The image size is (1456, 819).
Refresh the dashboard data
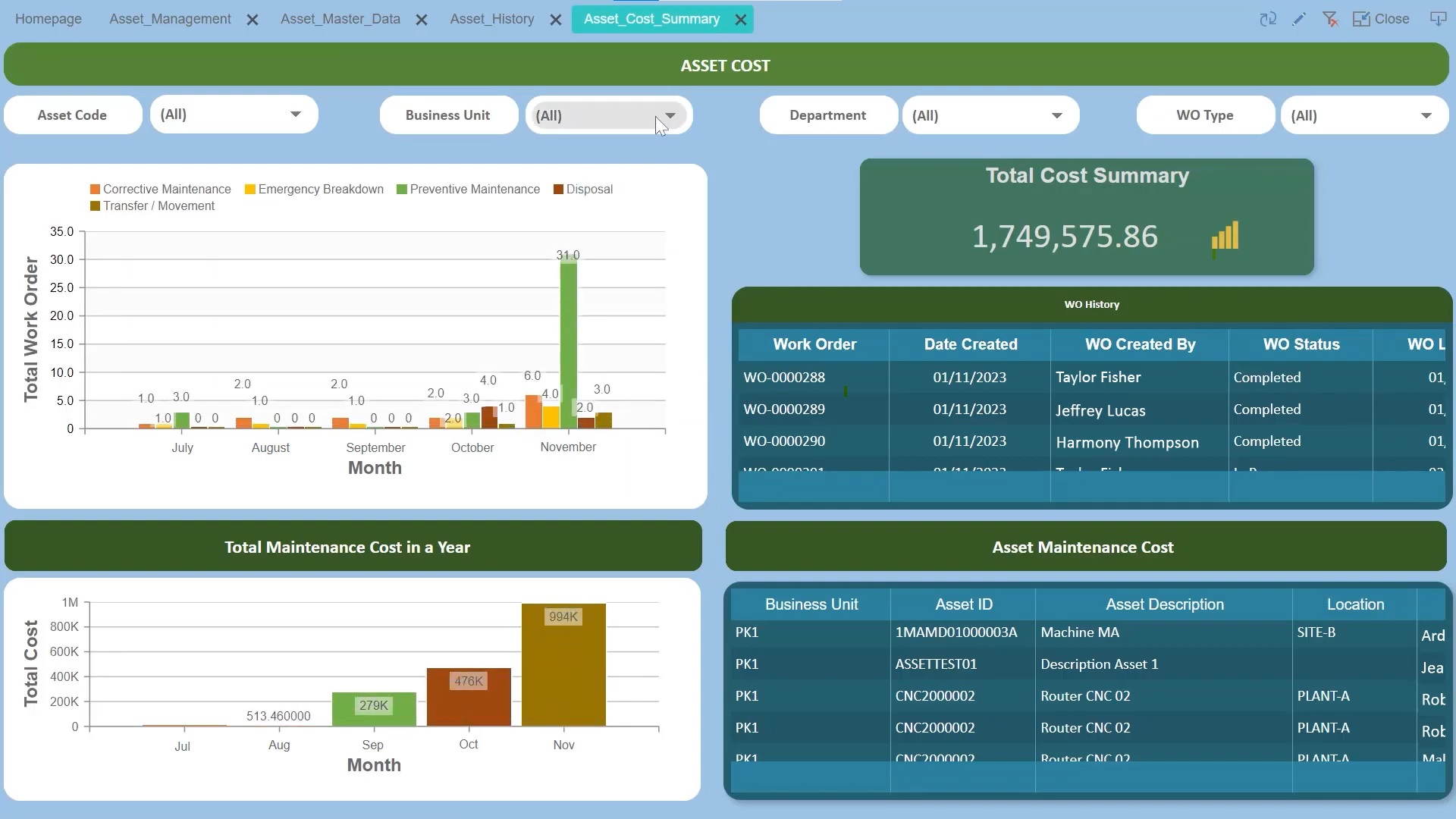pos(1267,19)
